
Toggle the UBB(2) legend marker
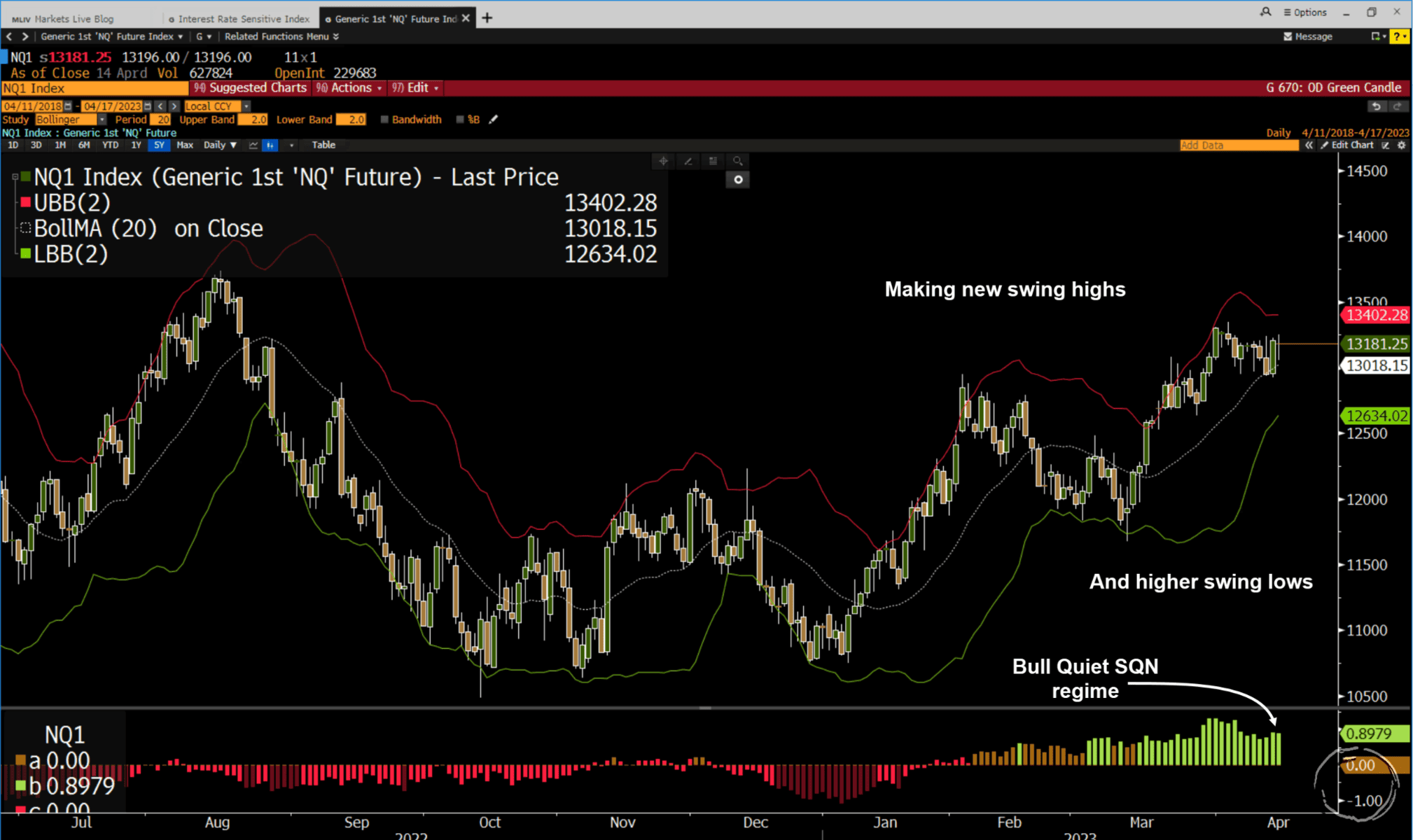(25, 203)
